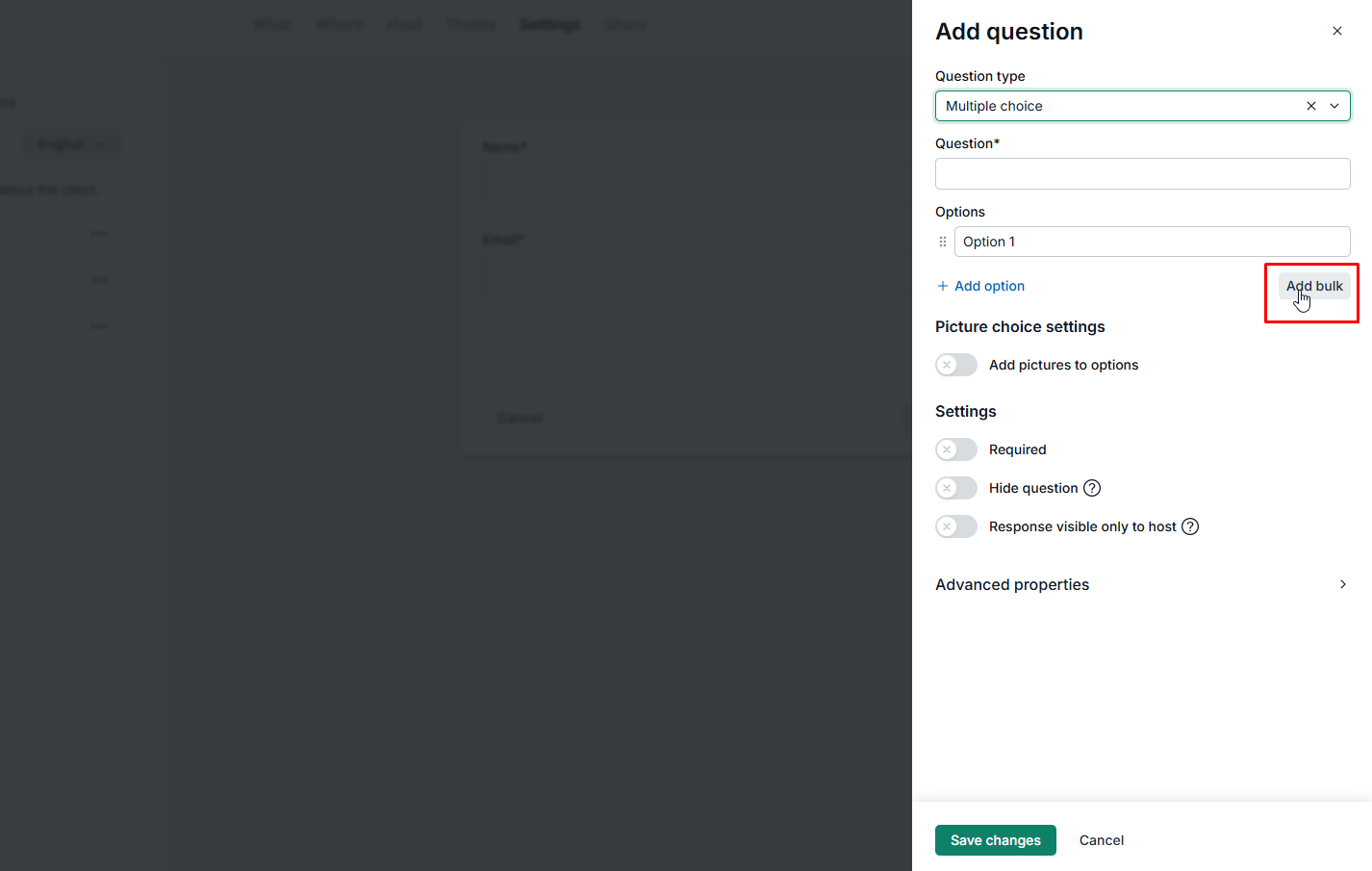Open help icon for Response visible only to host
This screenshot has width=1372, height=871.
coord(1190,526)
